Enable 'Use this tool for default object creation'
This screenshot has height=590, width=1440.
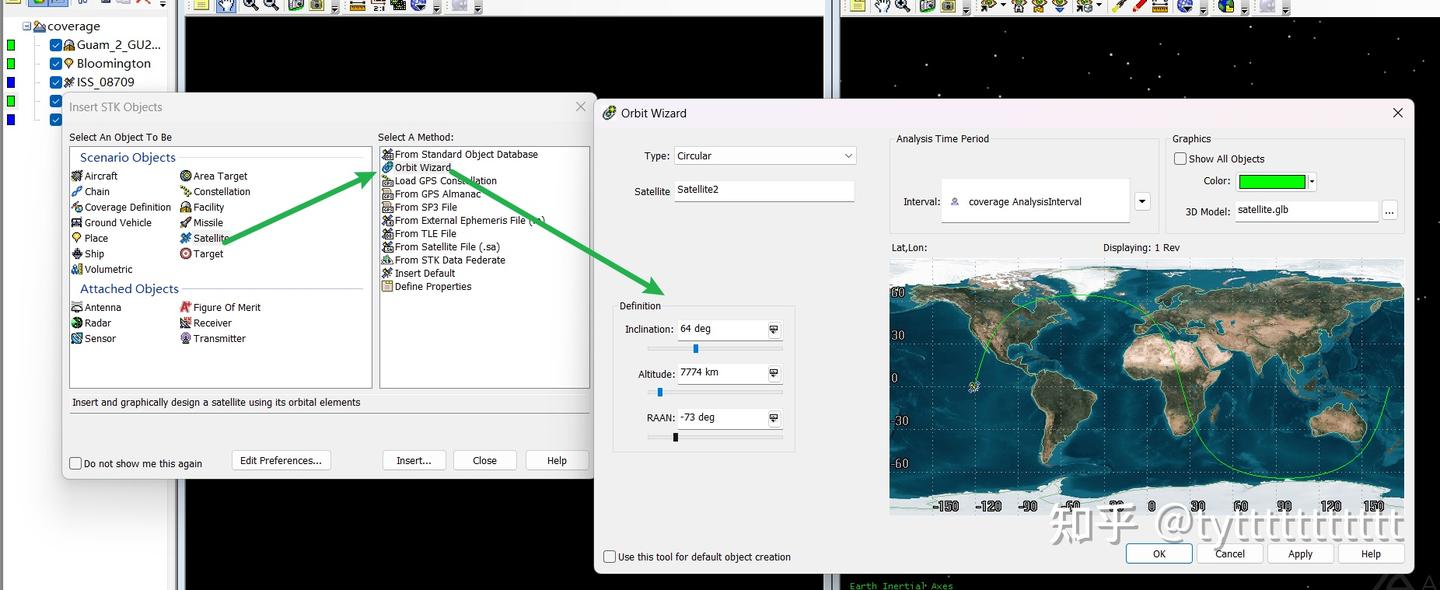point(609,557)
